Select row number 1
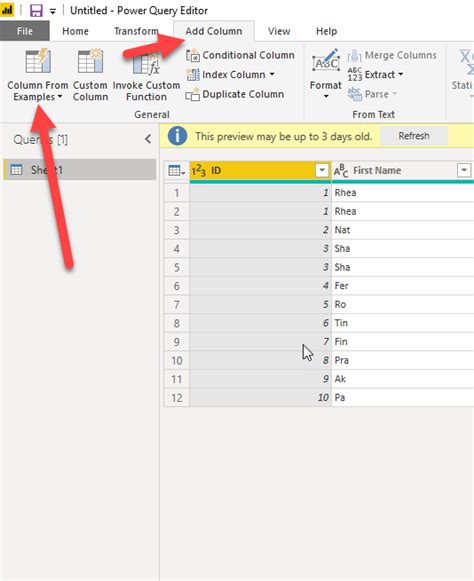Viewport: 474px width, 581px height. click(177, 193)
